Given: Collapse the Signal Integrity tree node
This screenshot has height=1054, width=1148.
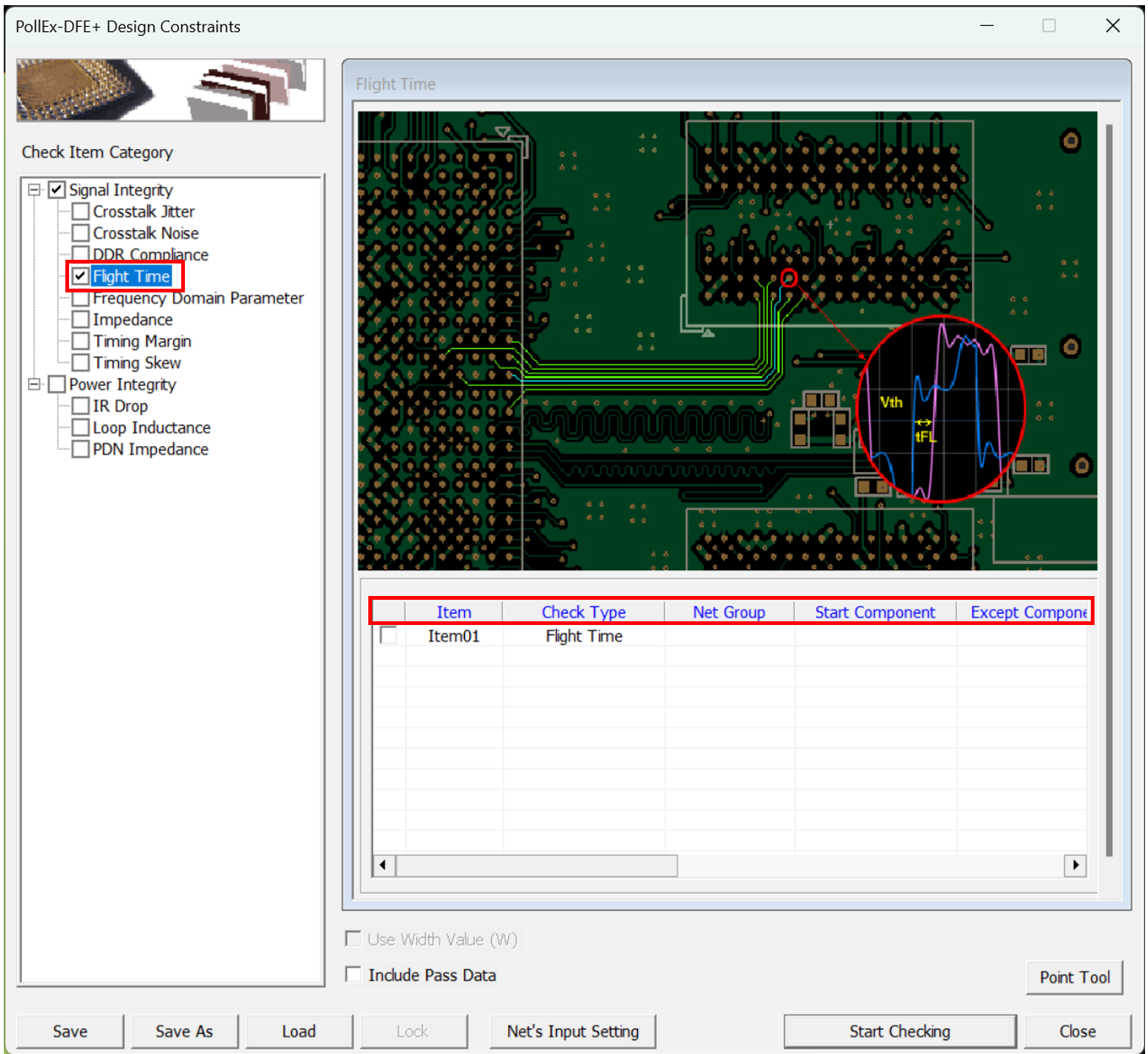Looking at the screenshot, I should (34, 190).
